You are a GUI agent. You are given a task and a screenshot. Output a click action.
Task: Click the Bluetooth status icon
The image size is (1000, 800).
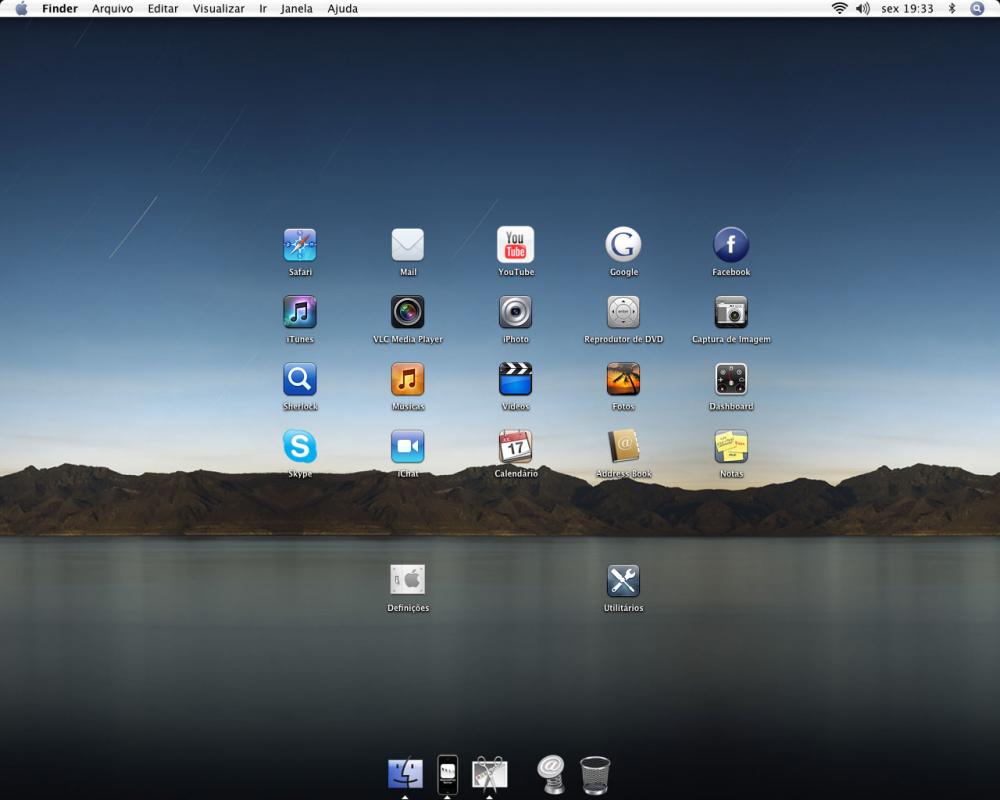(x=952, y=8)
